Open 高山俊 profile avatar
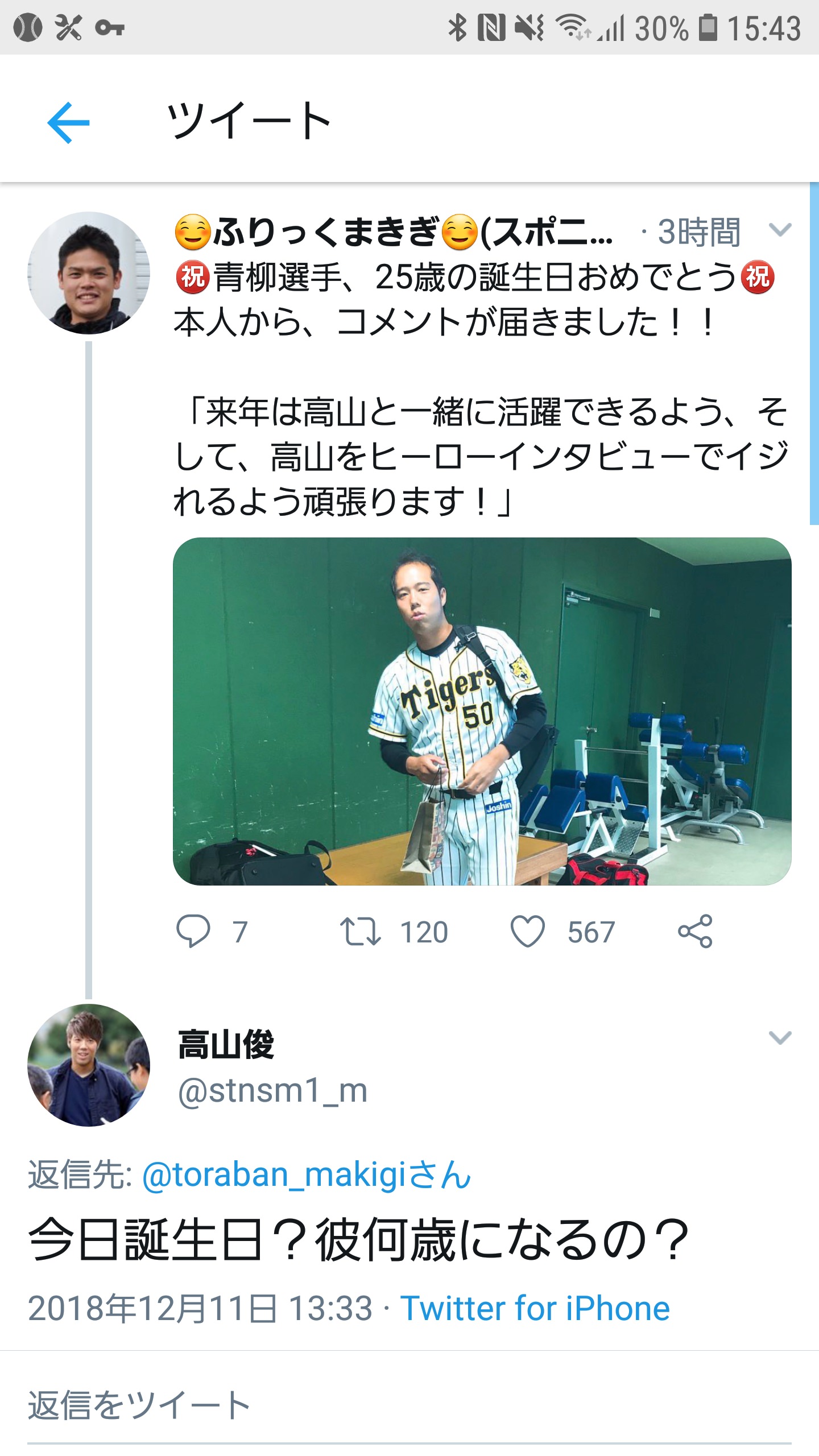The width and height of the screenshot is (819, 1456). click(89, 1065)
